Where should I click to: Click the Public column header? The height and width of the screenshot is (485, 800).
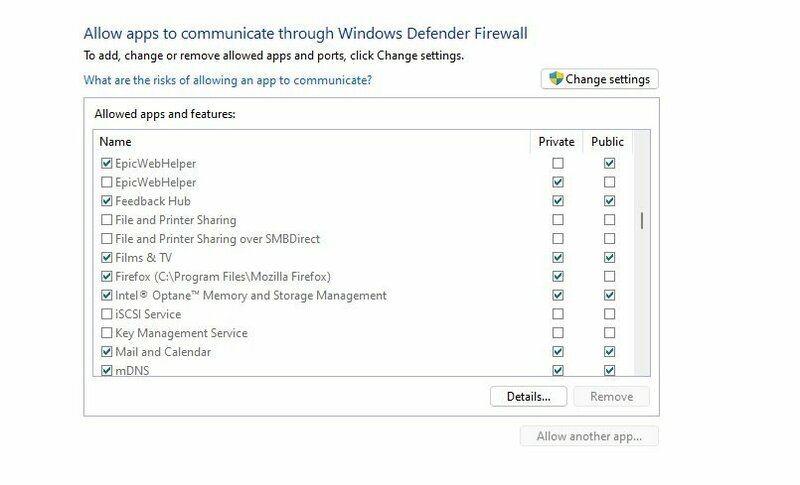click(x=607, y=142)
